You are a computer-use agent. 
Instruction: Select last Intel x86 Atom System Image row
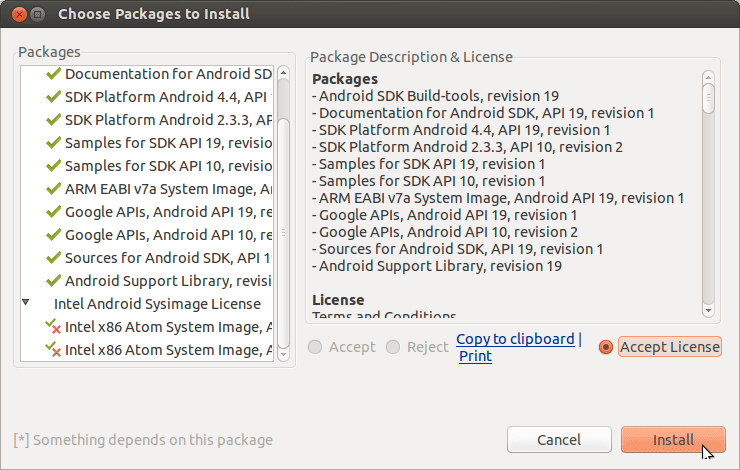point(147,350)
